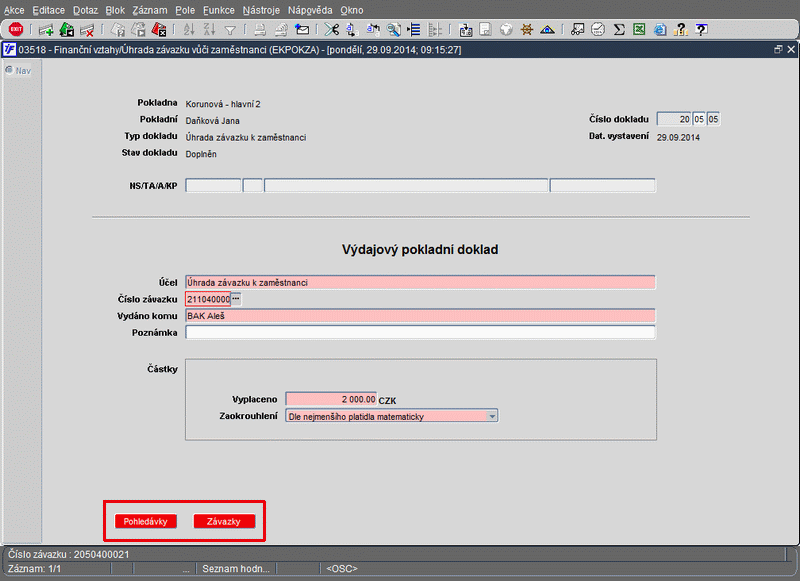
Task: Click the Internet Explorer browser icon
Action: [660, 30]
